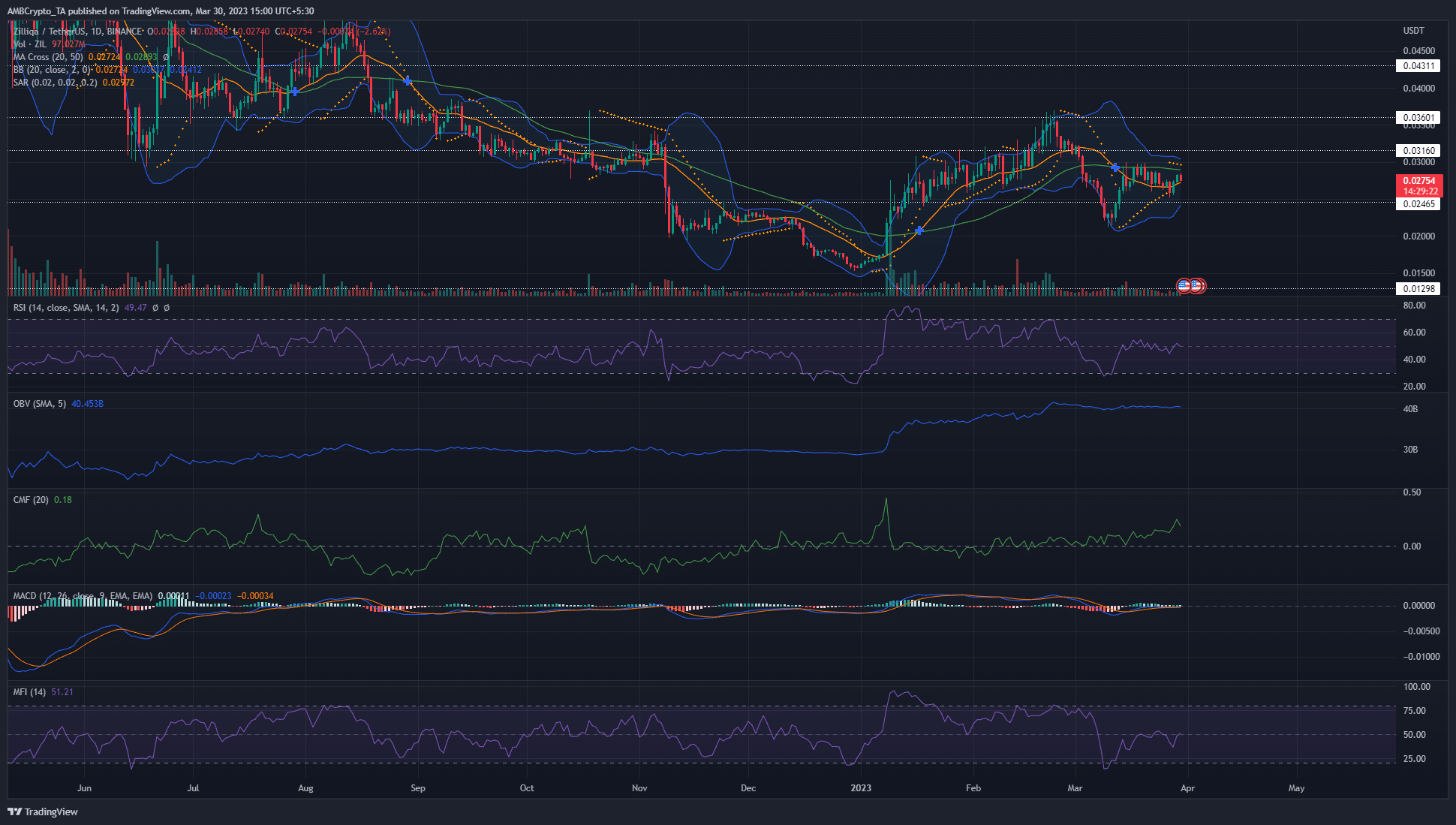This screenshot has height=825, width=1456.
Task: Click the SAR value 0.02972
Action: (119, 83)
